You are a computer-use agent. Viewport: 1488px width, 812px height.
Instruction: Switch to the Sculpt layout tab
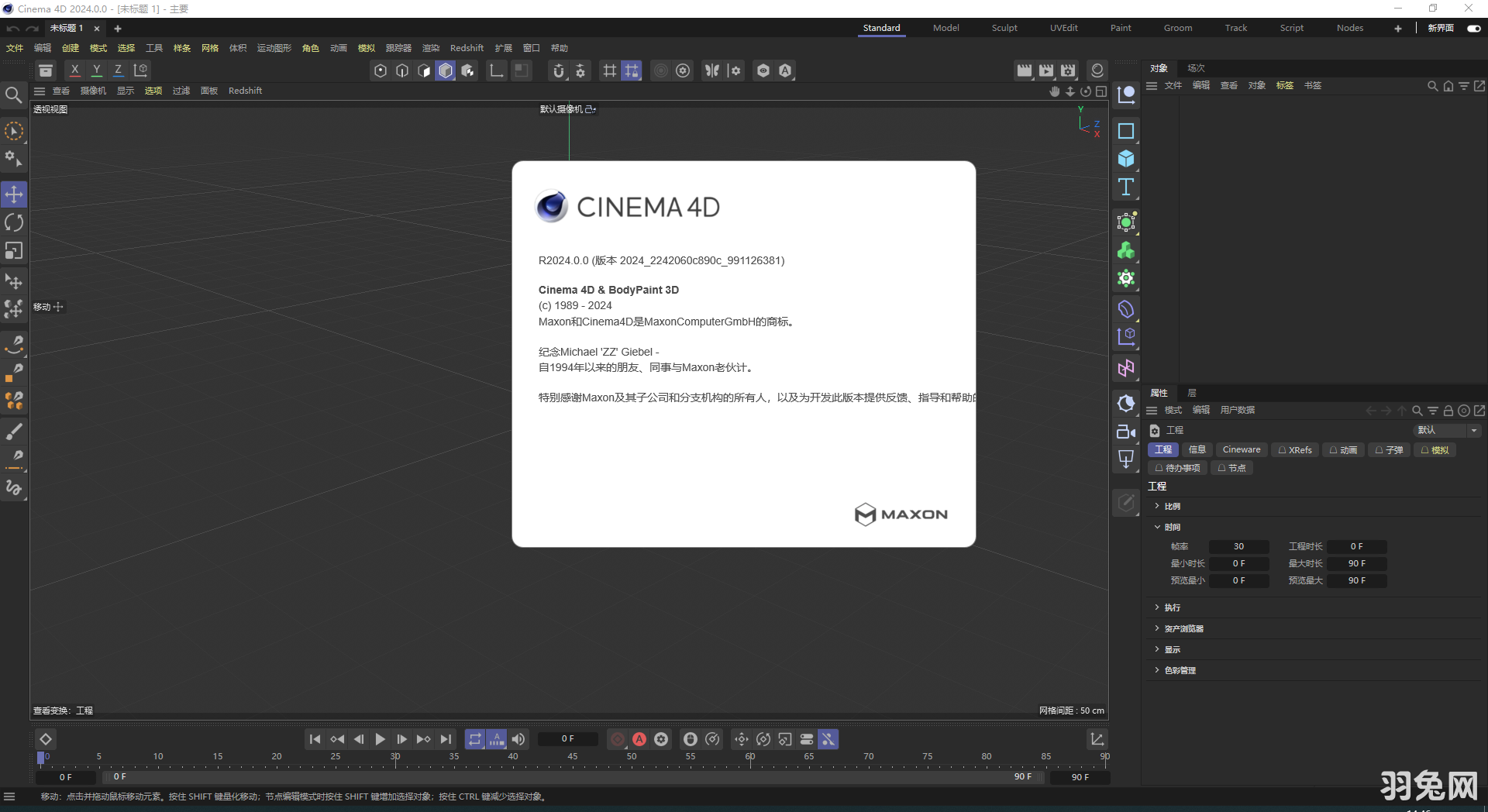tap(1004, 28)
